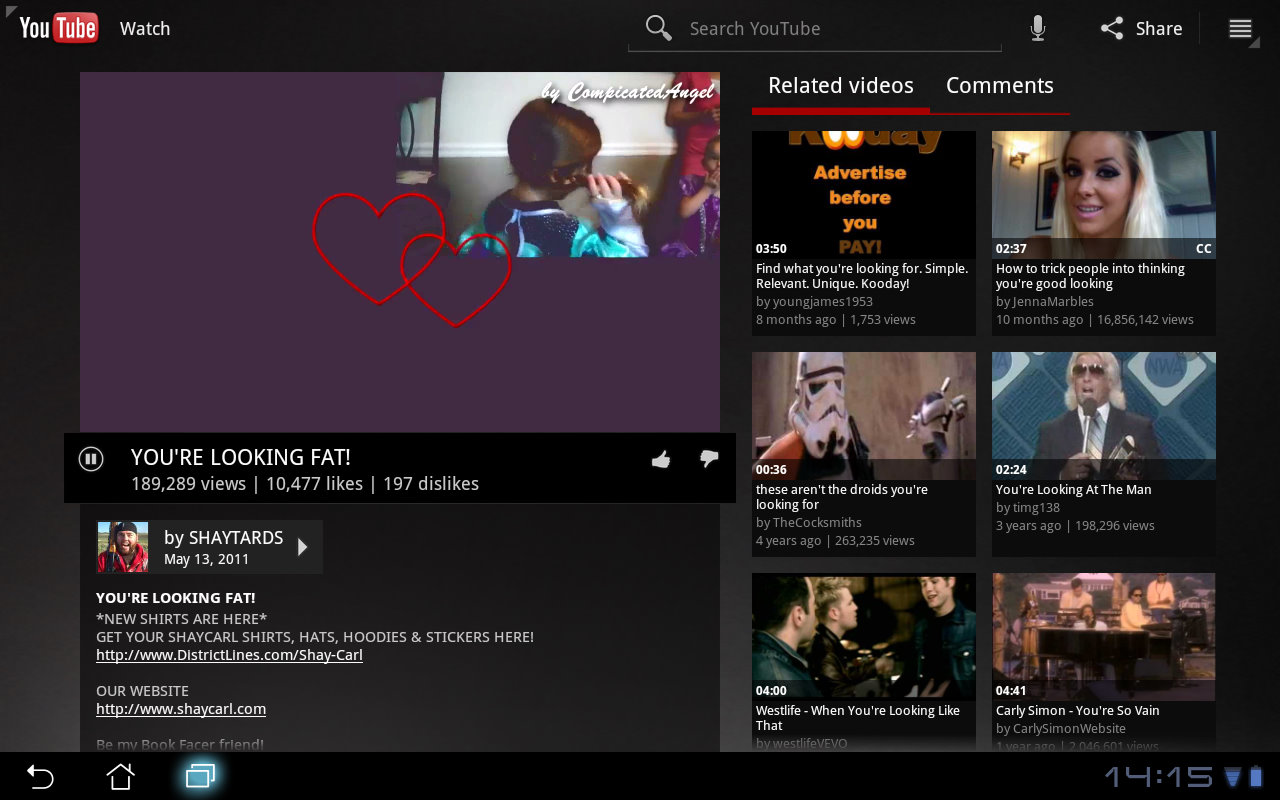
Task: Select 'by youngjames1953' uploader text
Action: (x=814, y=302)
